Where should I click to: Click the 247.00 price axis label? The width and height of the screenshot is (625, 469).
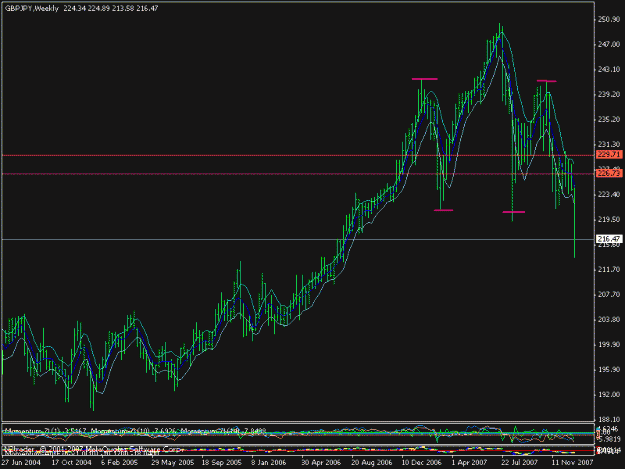point(609,45)
